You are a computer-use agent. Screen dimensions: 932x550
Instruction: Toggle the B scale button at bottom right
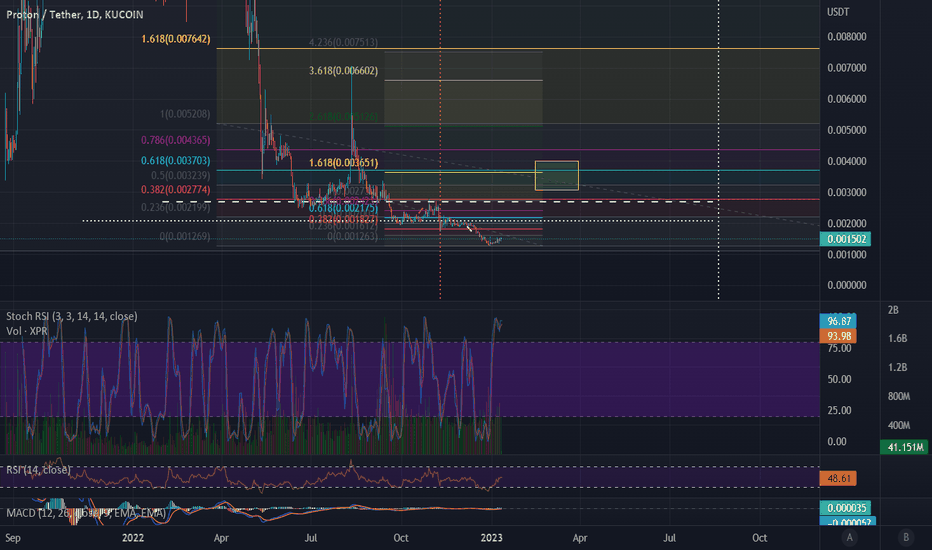[x=906, y=538]
